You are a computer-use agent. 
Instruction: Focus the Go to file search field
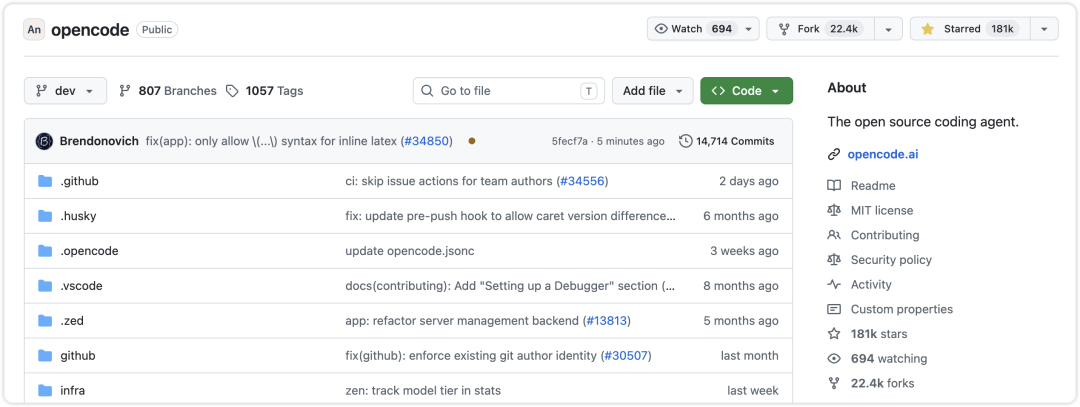[508, 91]
